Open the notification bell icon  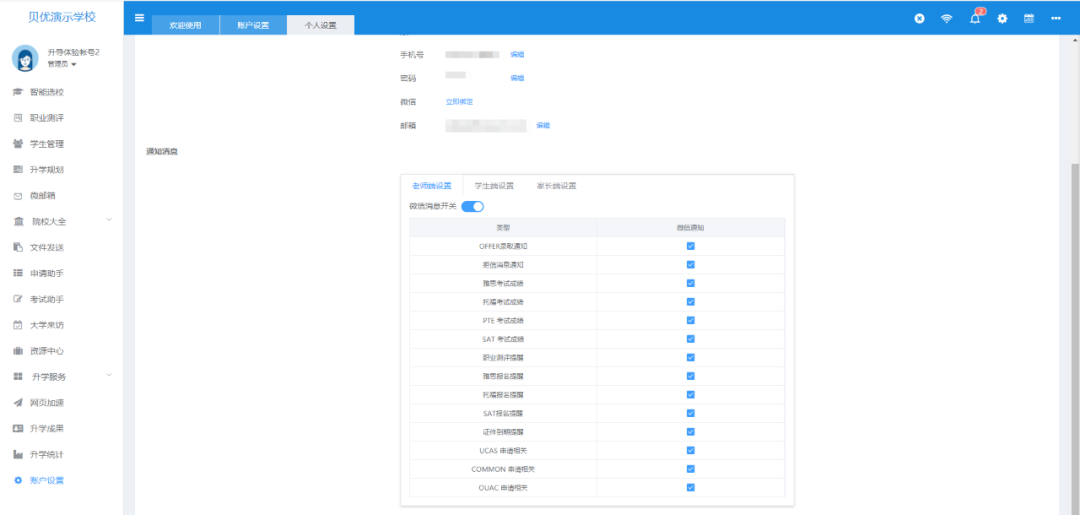(975, 19)
